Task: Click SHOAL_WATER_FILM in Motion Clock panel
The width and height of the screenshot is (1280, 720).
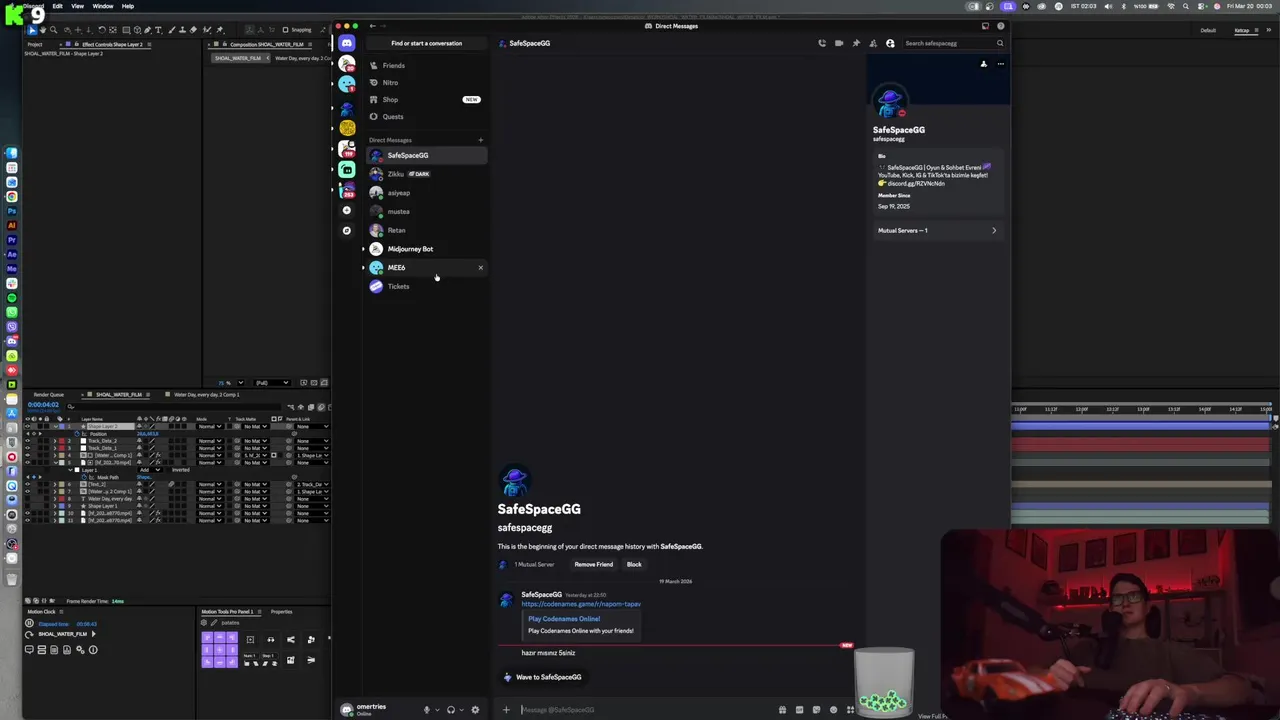Action: pos(63,634)
